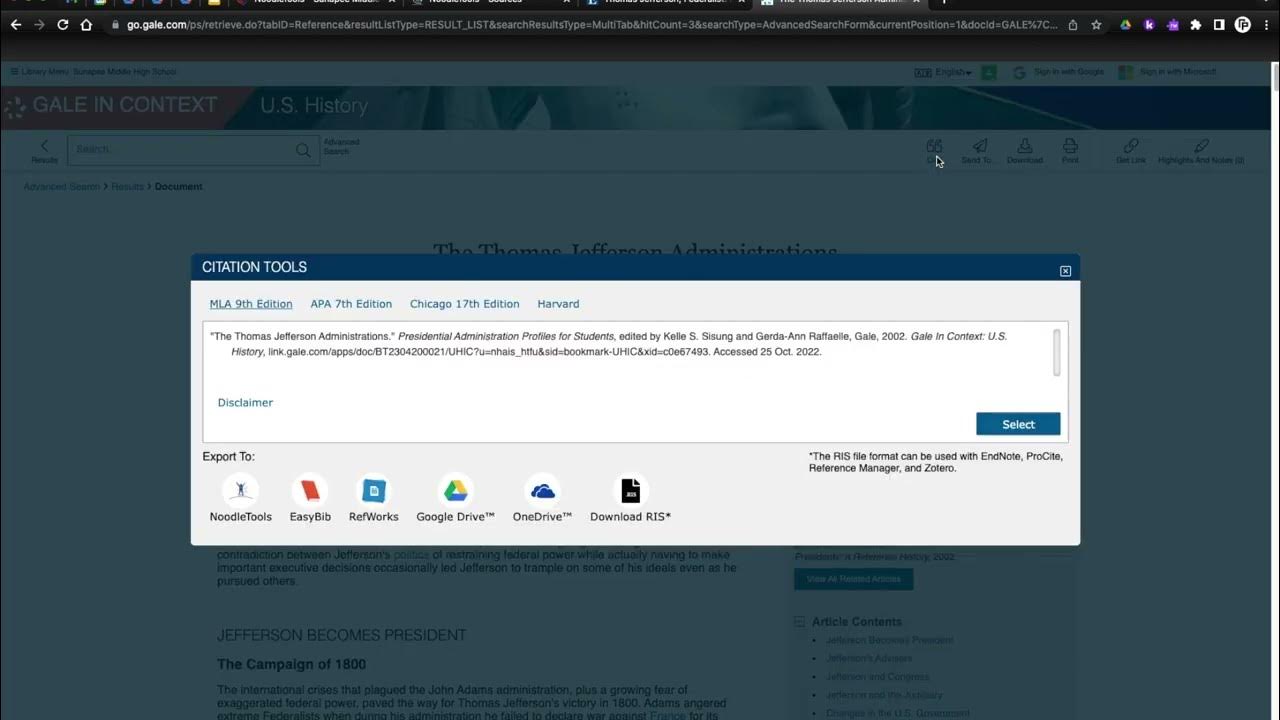Download the RIS citation file
Viewport: 1280px width, 720px height.
(x=630, y=498)
